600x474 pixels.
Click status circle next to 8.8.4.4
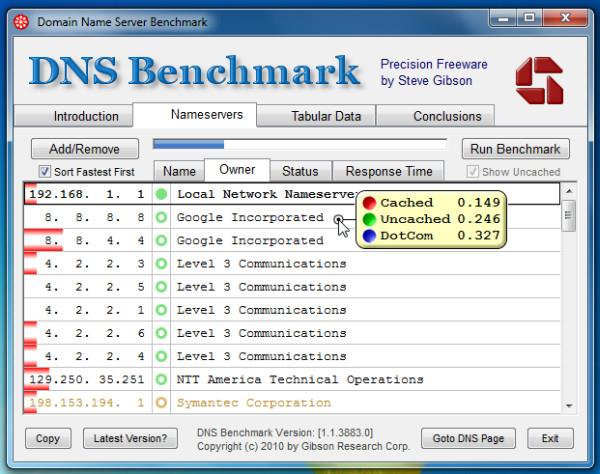click(161, 241)
